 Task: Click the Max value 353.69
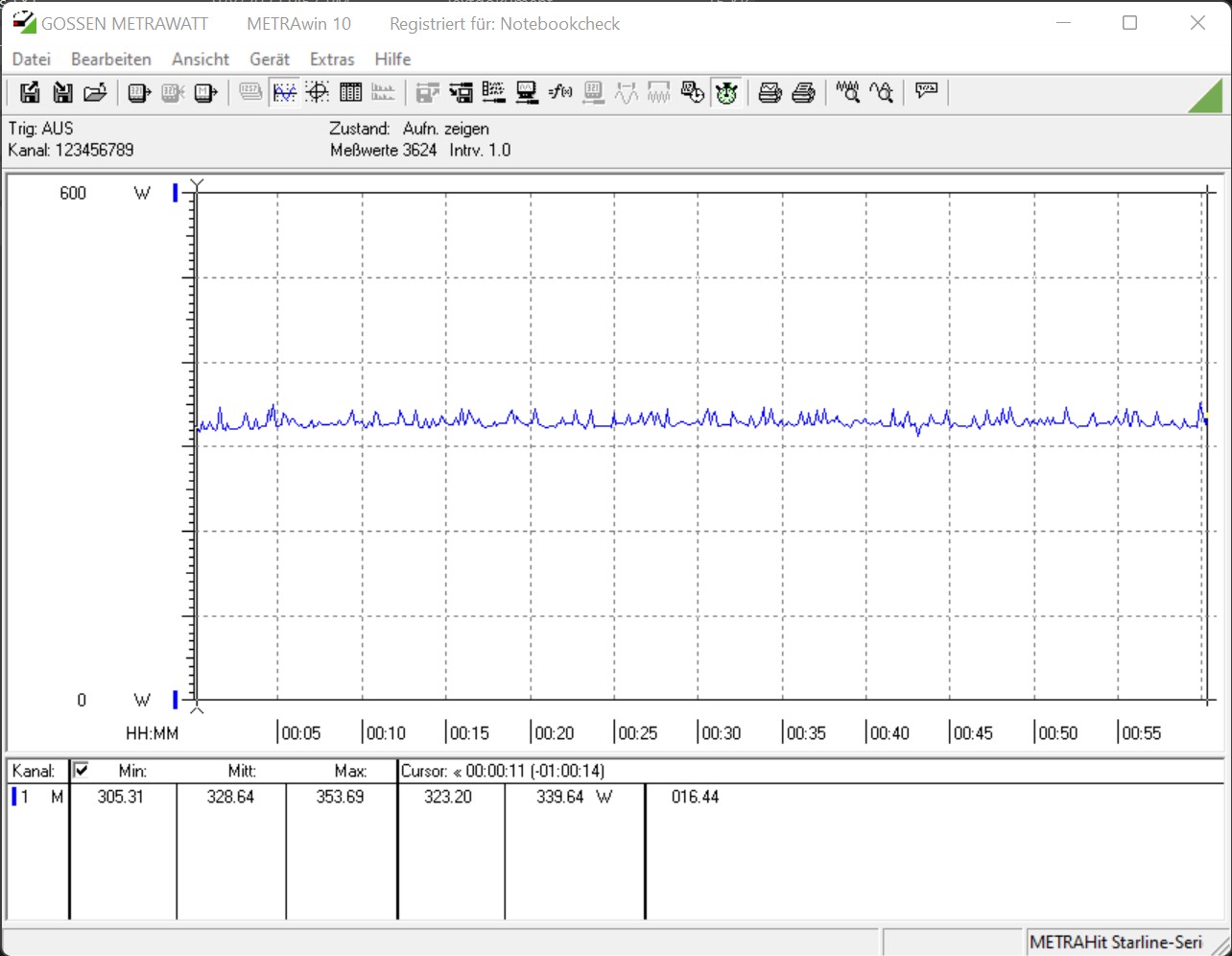340,797
